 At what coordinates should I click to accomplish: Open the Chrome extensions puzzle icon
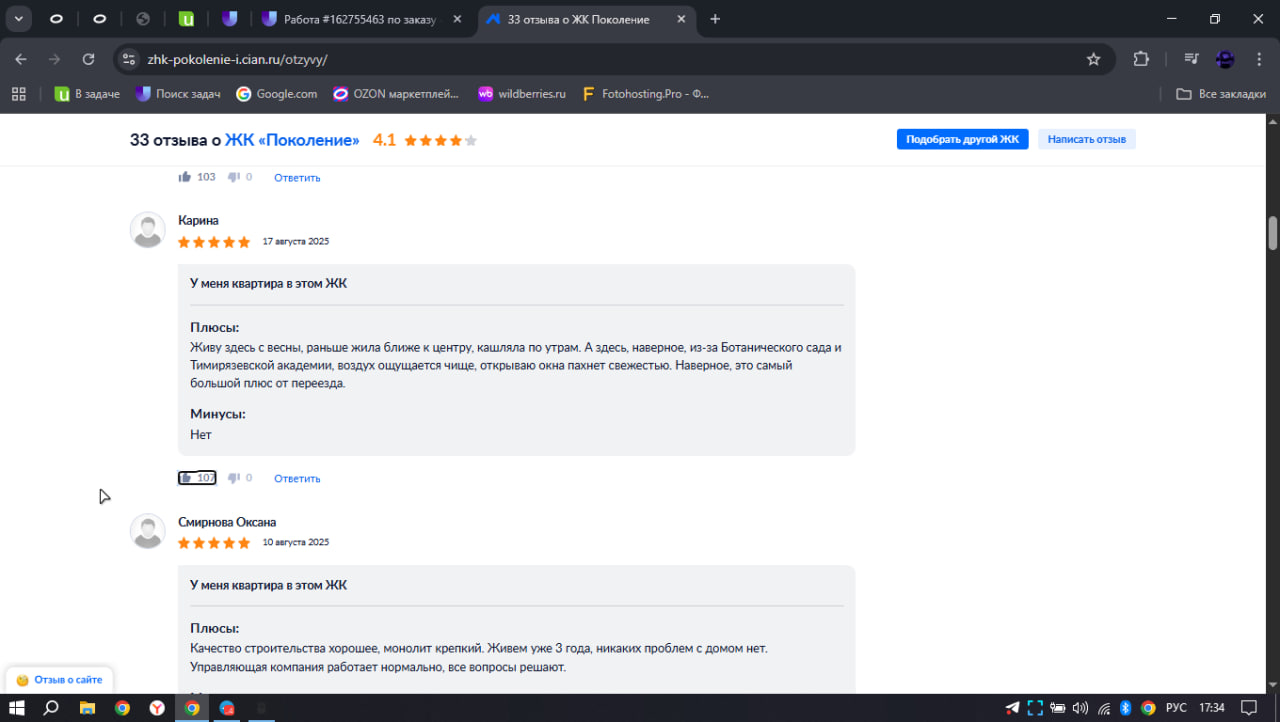1141,59
